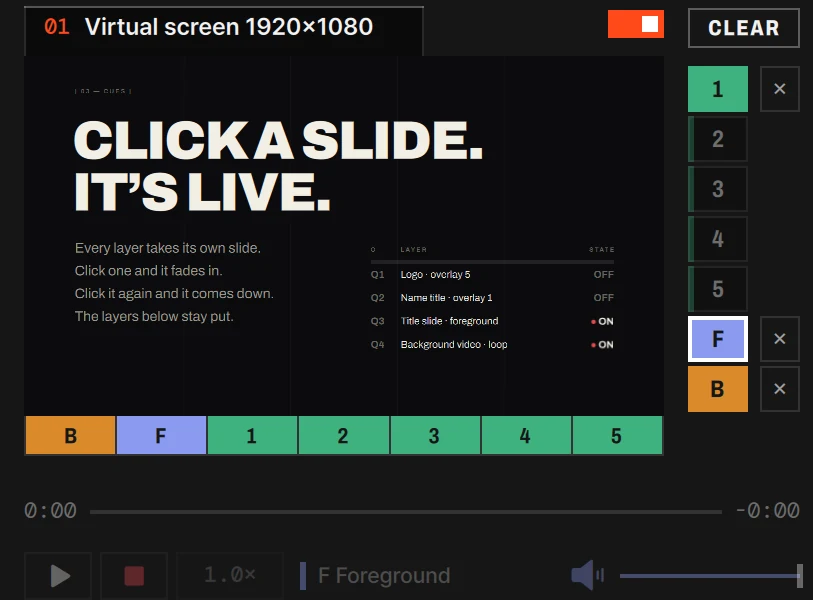Toggle the orange screen output switch
Viewport: 813px width, 600px height.
coord(636,24)
